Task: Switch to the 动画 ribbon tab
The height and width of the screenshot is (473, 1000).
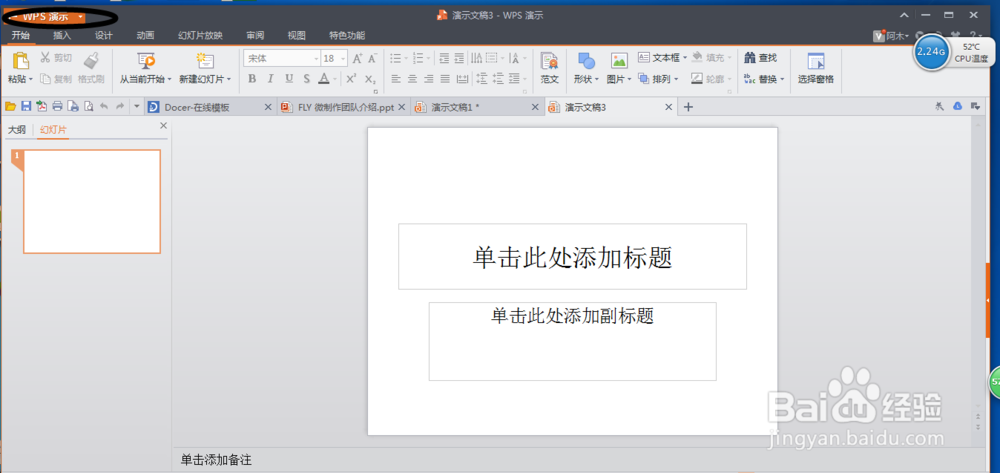Action: [145, 36]
